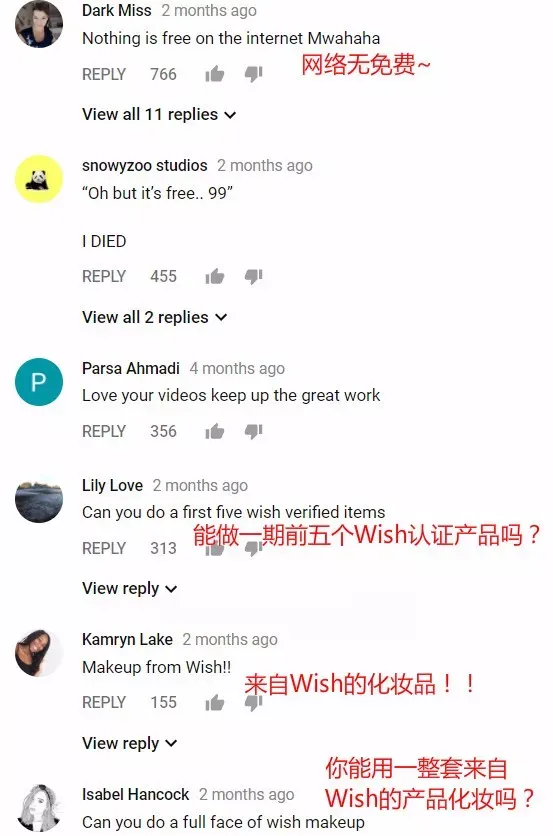Expand View reply under Lily Love's comment
Screen dimensions: 553x836
130,589
